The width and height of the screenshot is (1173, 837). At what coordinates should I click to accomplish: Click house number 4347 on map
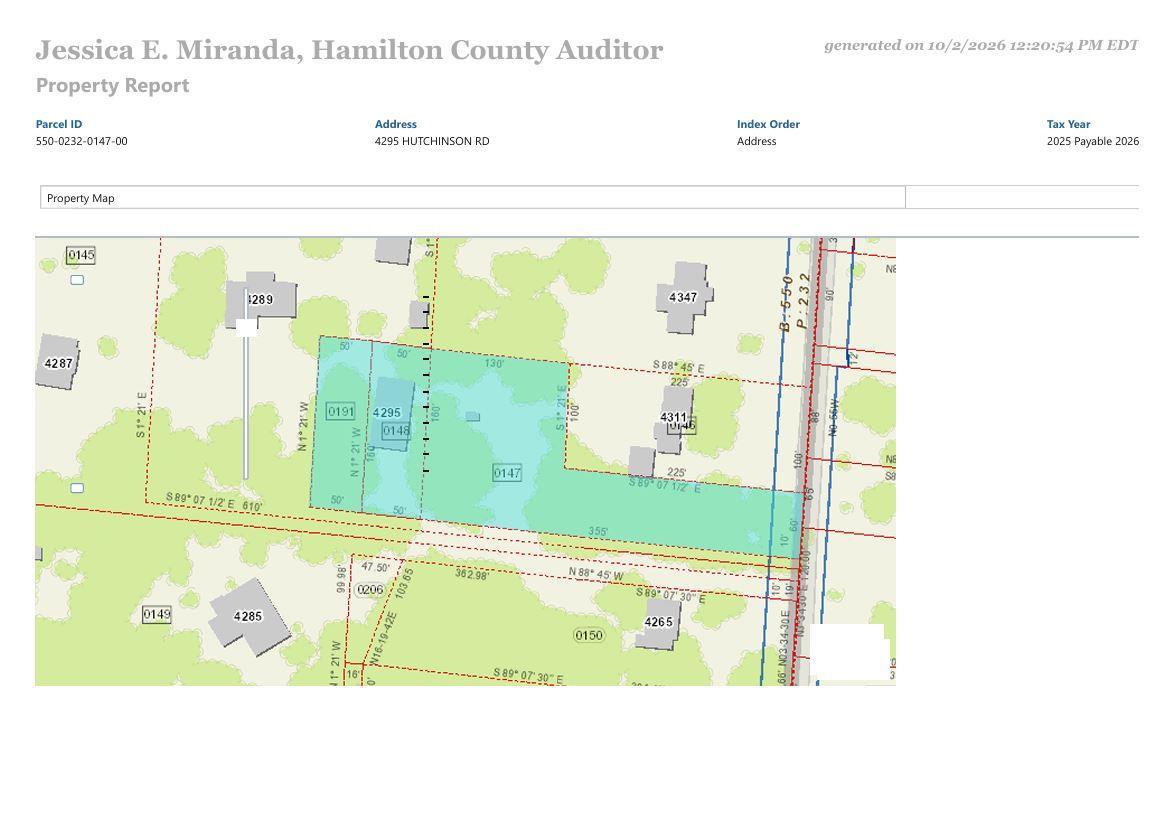coord(683,297)
